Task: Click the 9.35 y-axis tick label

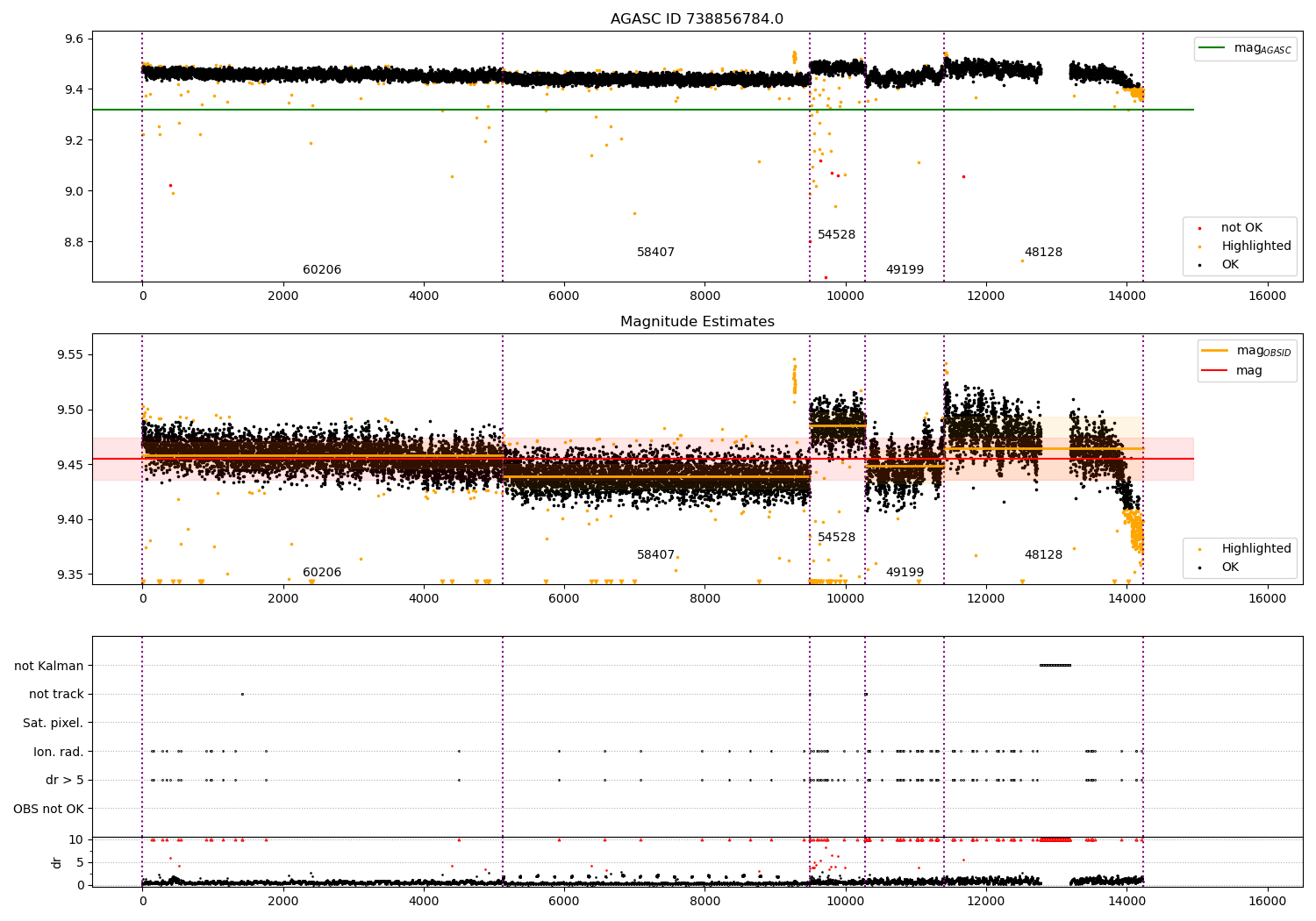Action: (71, 575)
